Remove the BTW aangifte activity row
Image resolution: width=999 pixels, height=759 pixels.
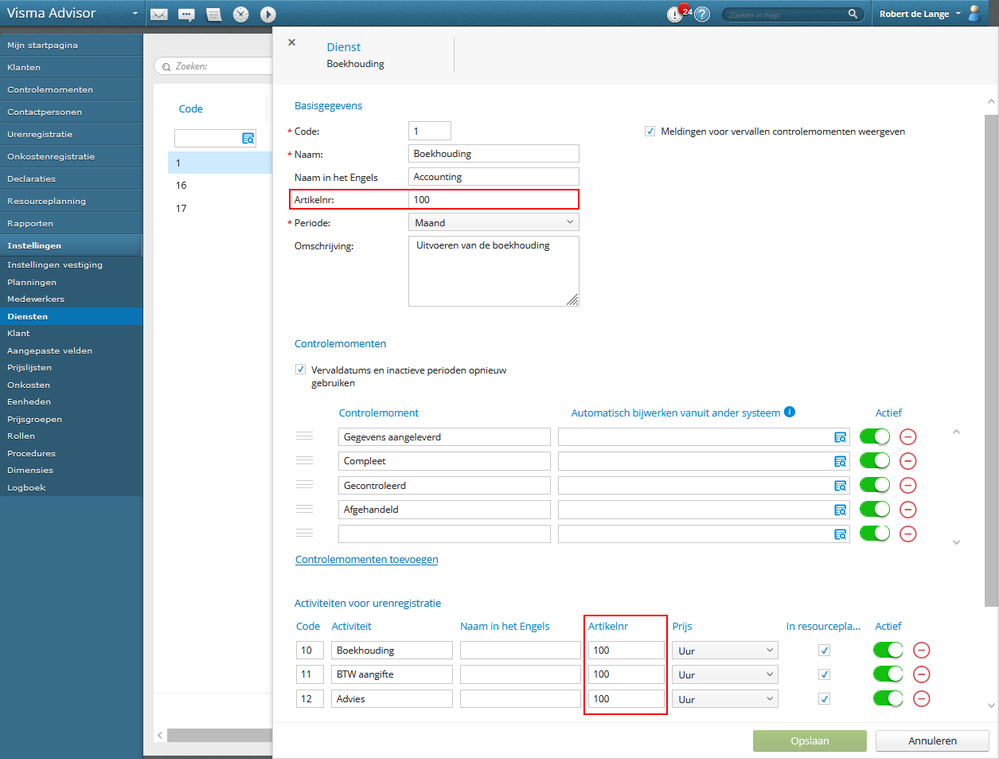click(x=921, y=674)
